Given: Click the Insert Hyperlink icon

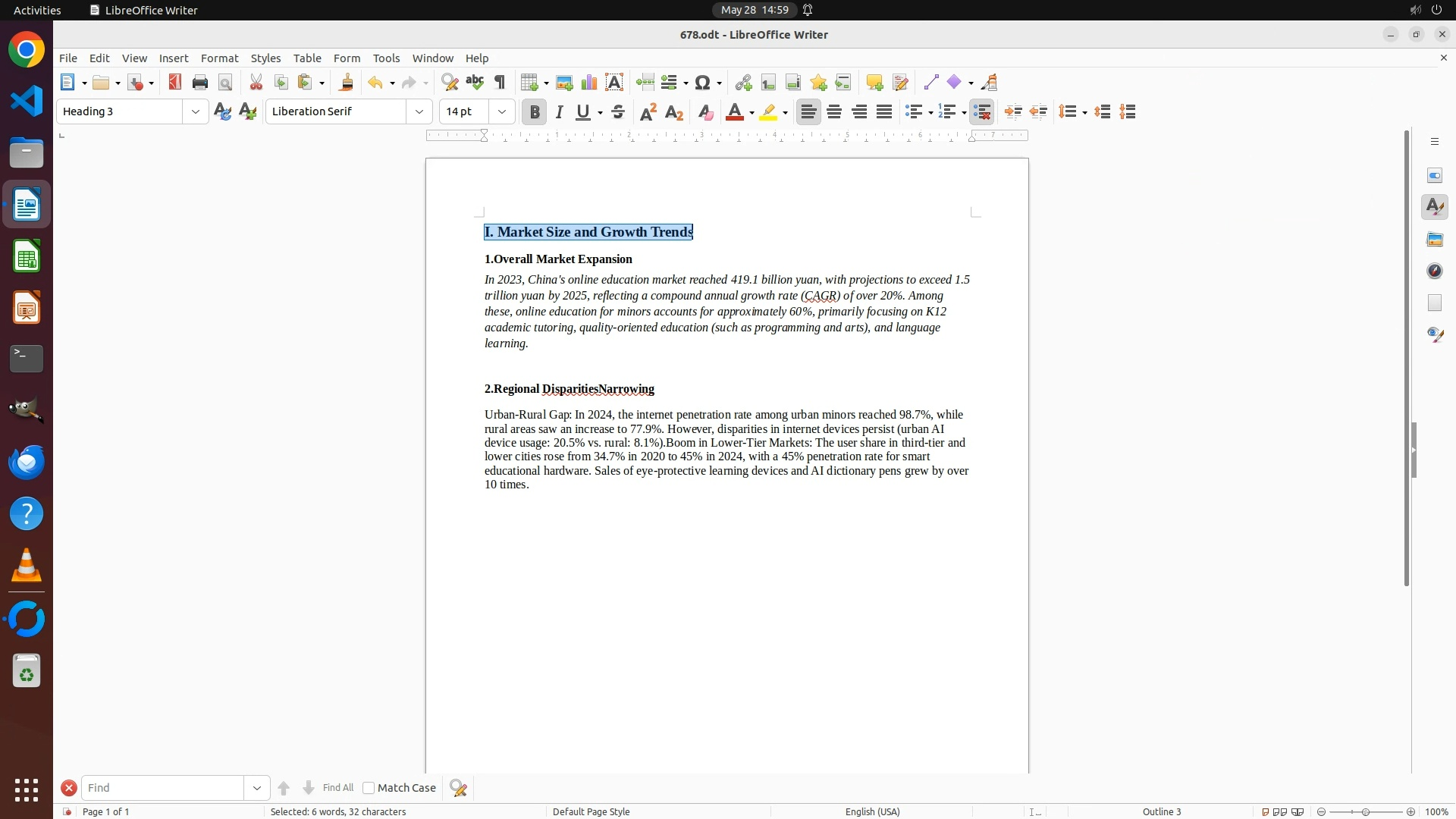Looking at the screenshot, I should tap(743, 83).
